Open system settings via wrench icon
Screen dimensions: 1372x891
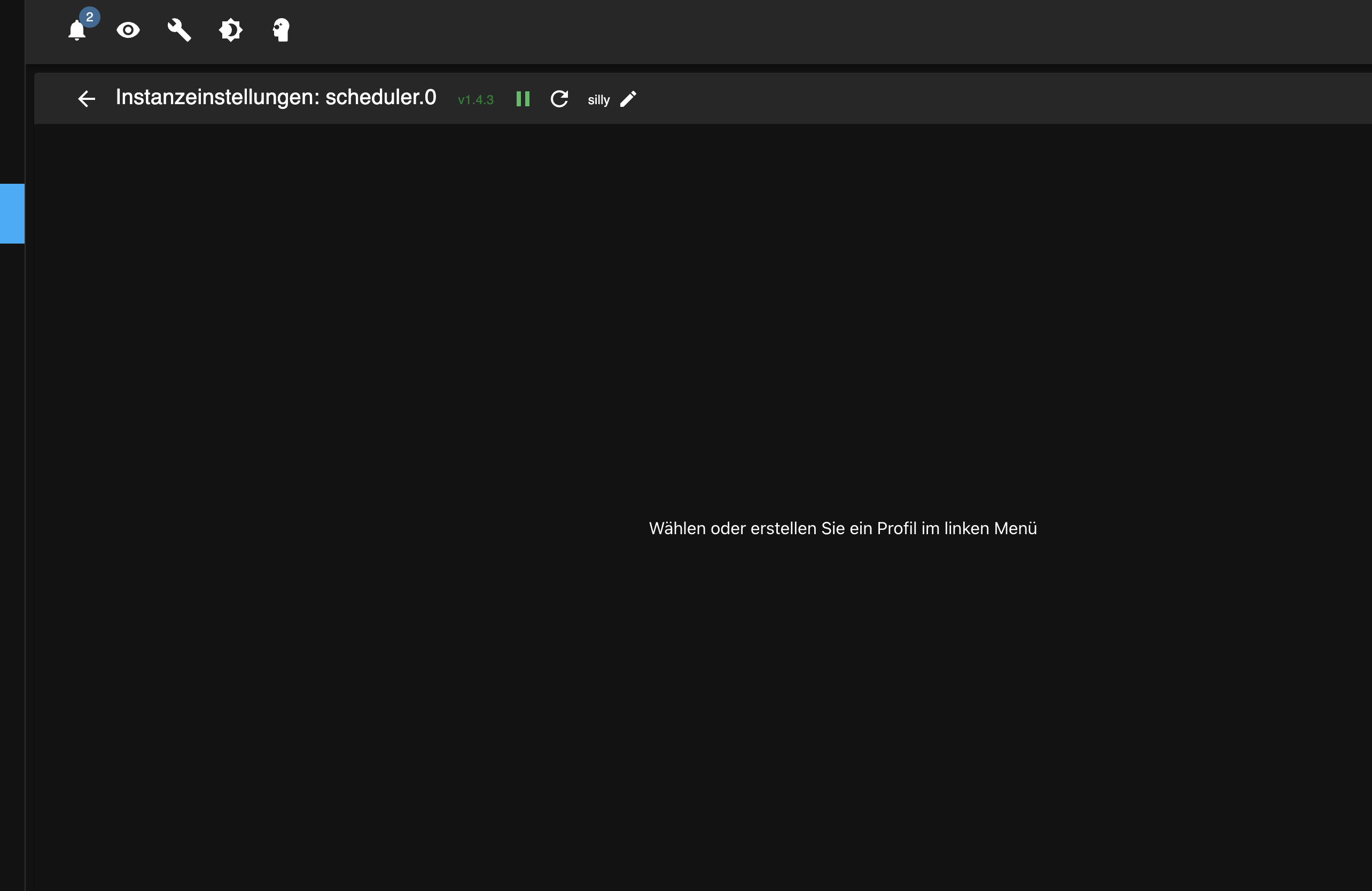point(180,30)
